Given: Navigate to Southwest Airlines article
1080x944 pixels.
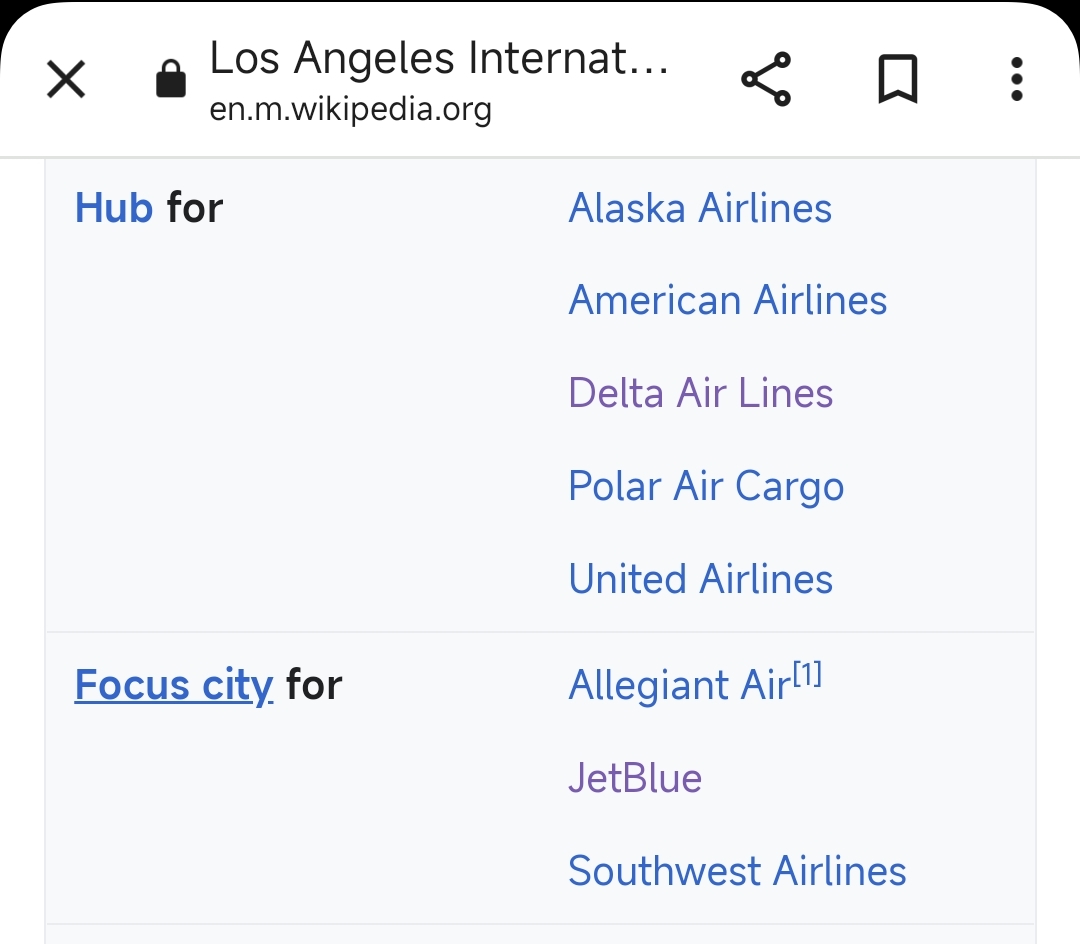Looking at the screenshot, I should click(x=737, y=871).
